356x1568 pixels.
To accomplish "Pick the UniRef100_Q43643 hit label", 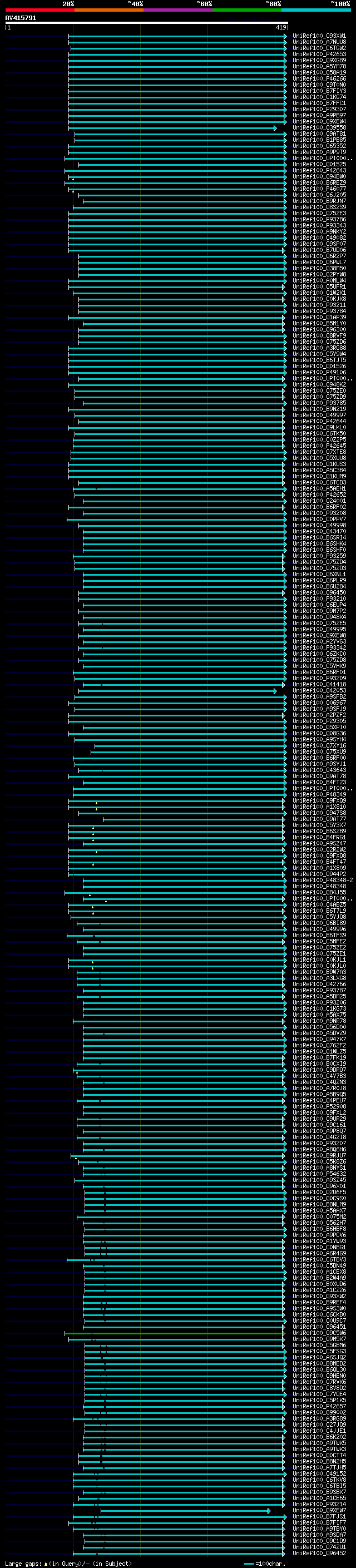I will pos(319,769).
